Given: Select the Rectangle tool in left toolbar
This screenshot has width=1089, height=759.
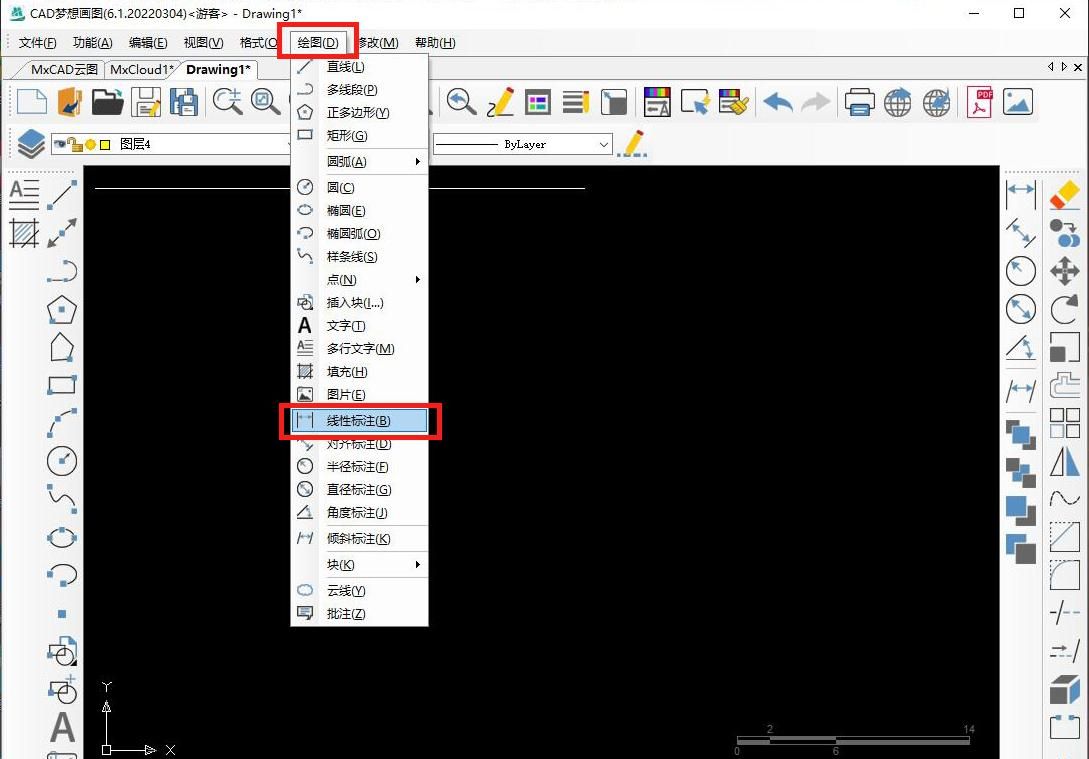Looking at the screenshot, I should pyautogui.click(x=61, y=383).
